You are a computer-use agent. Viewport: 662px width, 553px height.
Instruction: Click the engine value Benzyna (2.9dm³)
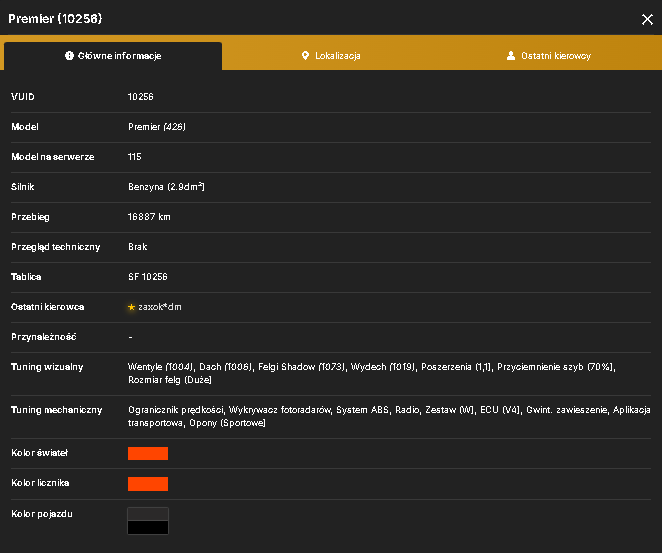click(166, 187)
